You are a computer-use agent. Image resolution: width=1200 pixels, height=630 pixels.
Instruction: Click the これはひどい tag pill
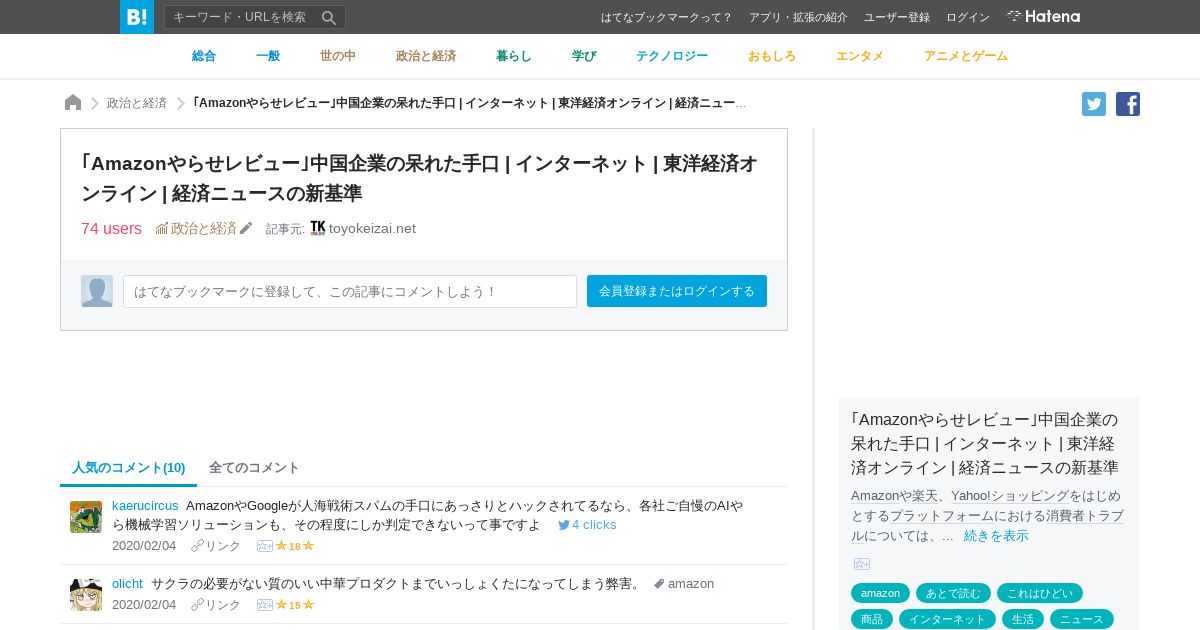(x=1040, y=593)
